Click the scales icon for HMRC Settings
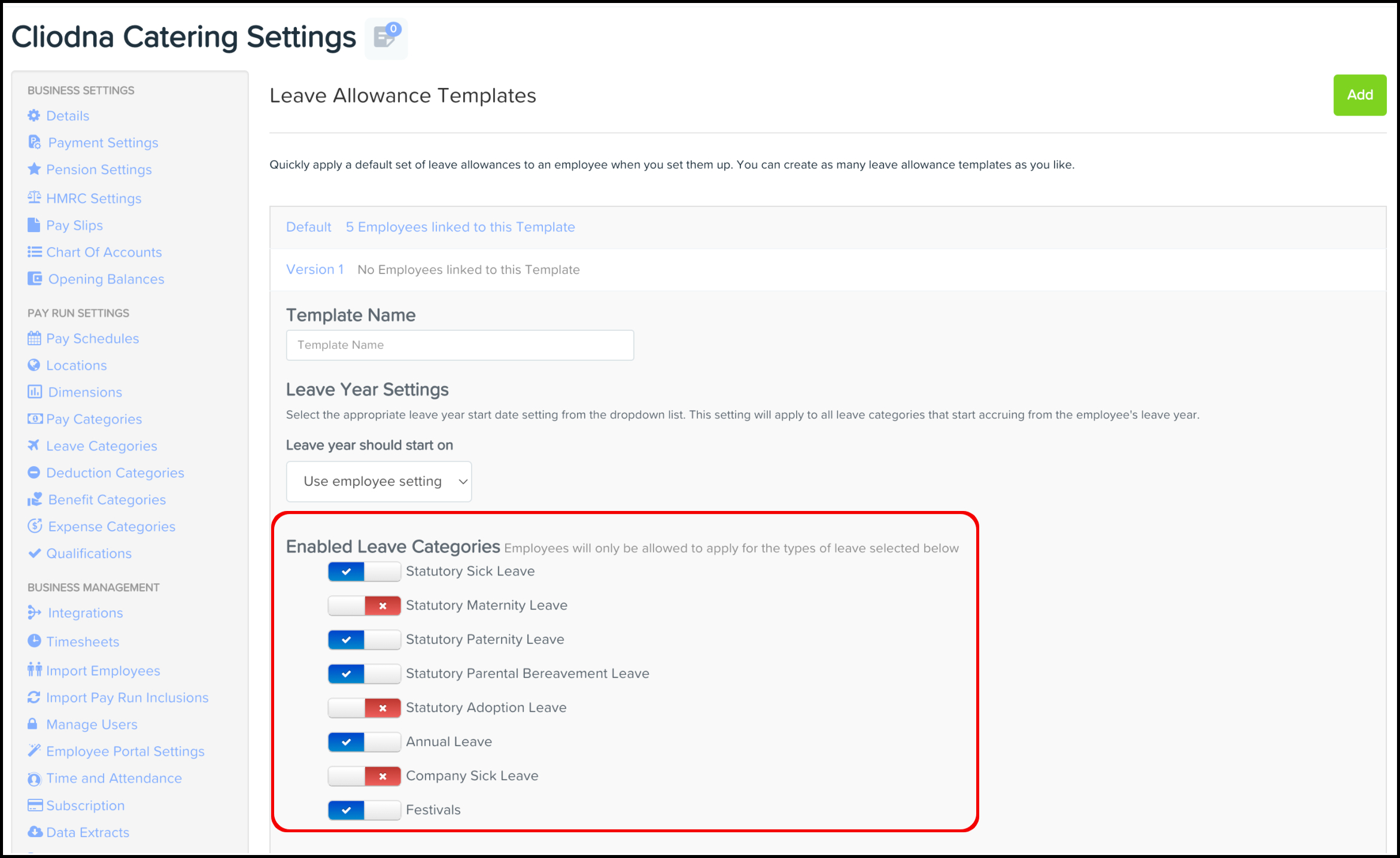The image size is (1400, 858). pyautogui.click(x=34, y=197)
